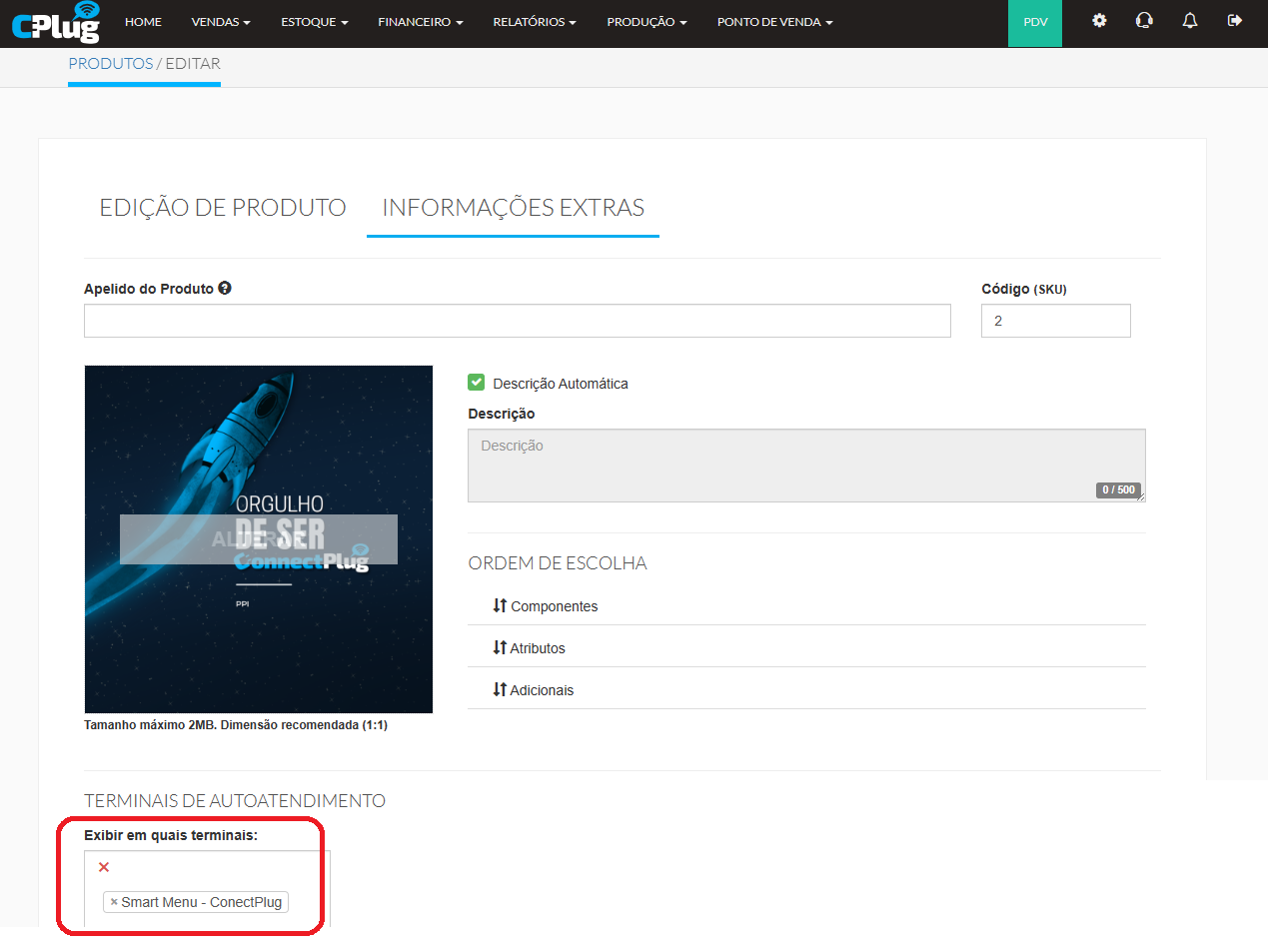Click the CPlug logo
Image resolution: width=1268 pixels, height=952 pixels.
point(56,22)
